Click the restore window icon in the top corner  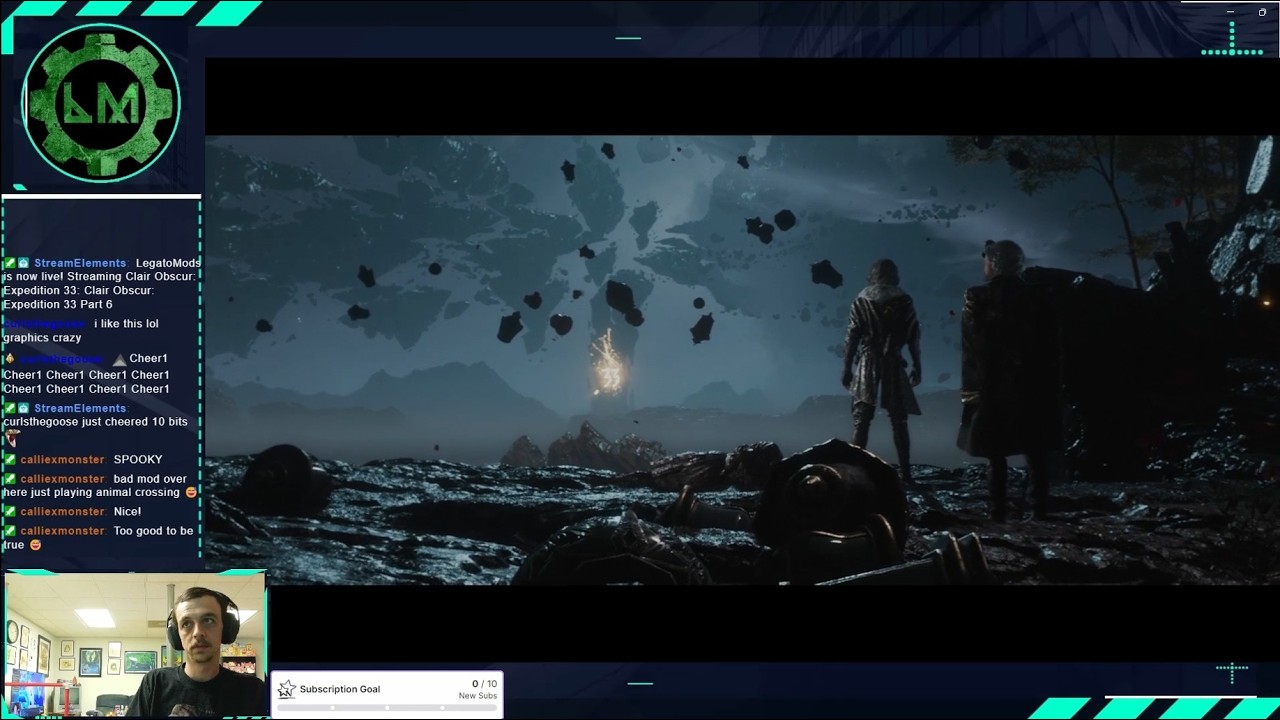tap(1262, 12)
